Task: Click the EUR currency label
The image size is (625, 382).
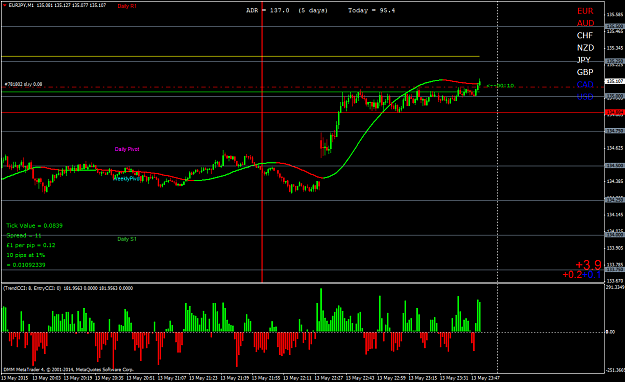Action: click(x=585, y=11)
